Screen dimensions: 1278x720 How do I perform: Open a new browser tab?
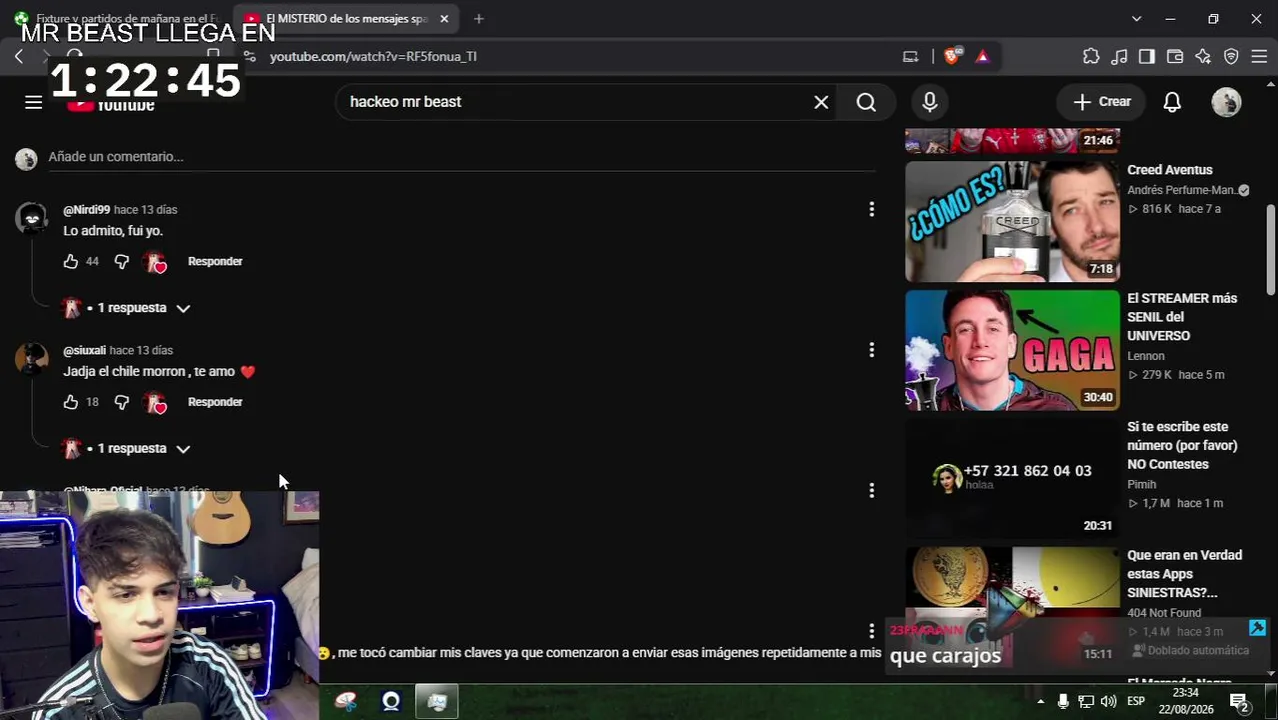point(479,19)
